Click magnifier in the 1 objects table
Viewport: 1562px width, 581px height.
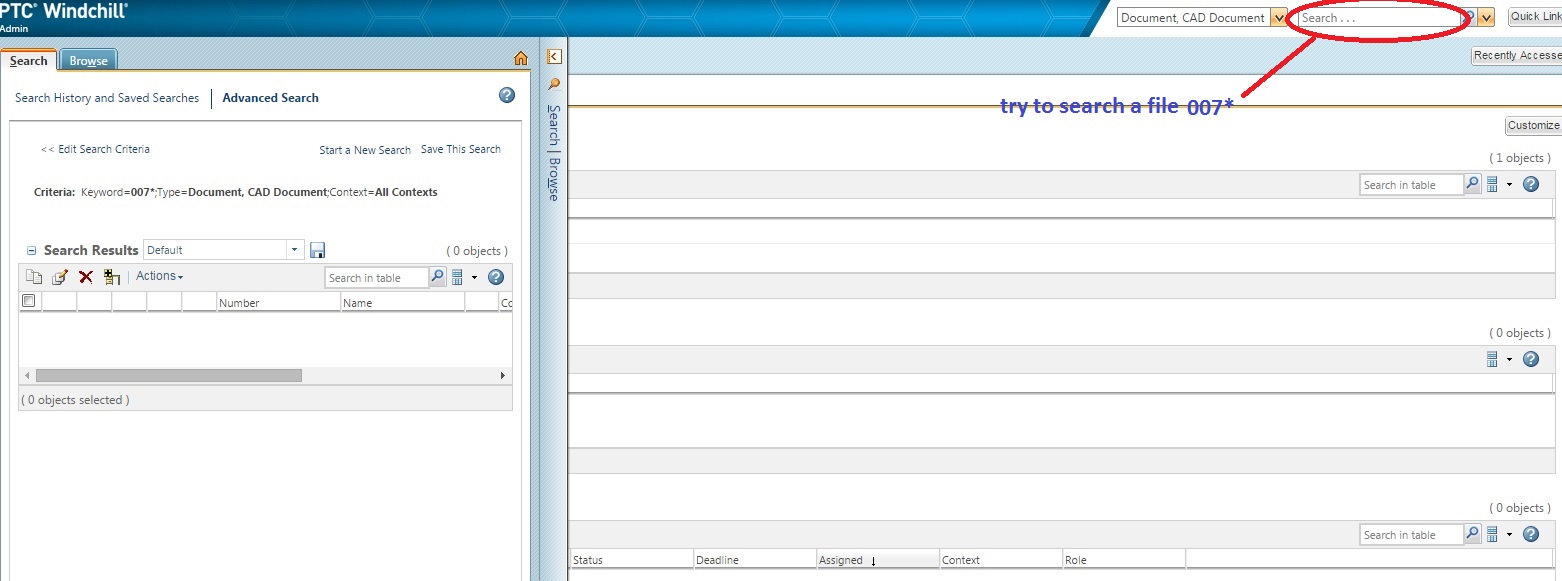pyautogui.click(x=1472, y=184)
